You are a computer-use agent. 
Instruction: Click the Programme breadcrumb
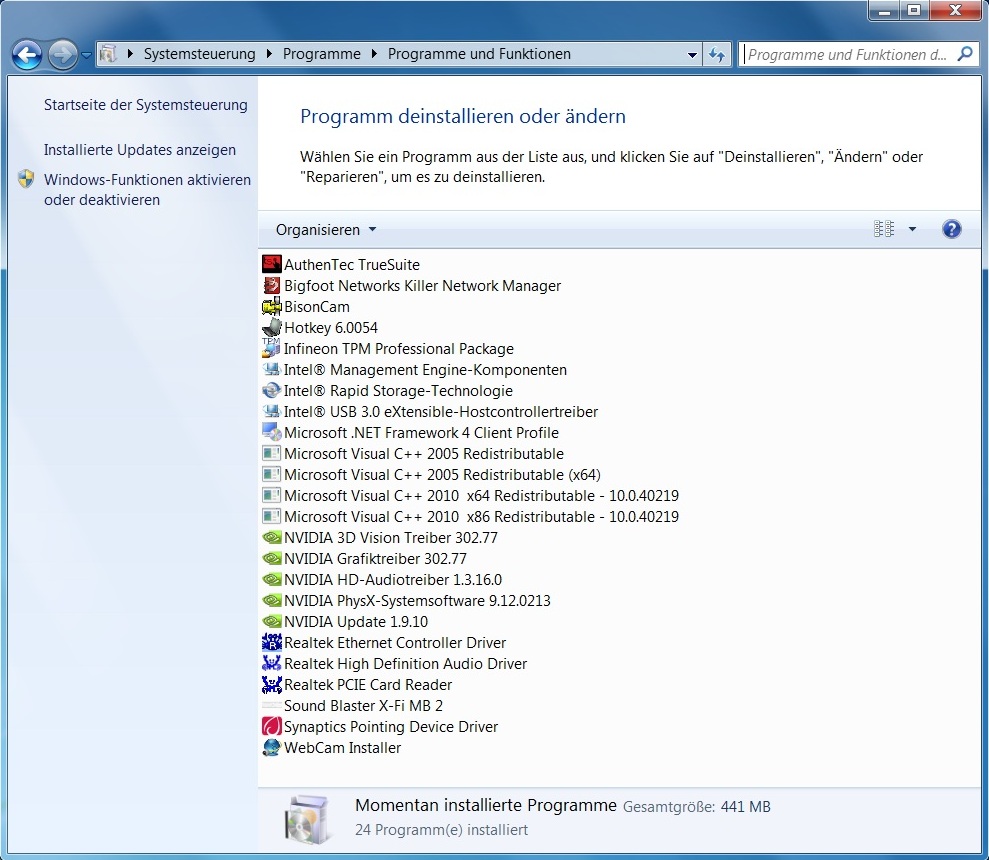(322, 54)
